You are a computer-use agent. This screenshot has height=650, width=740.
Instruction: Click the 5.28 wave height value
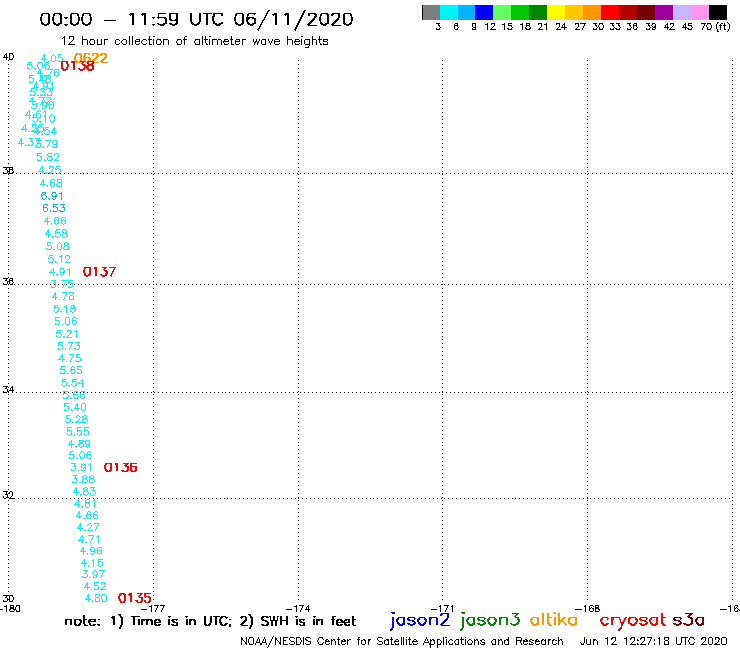tap(76, 419)
